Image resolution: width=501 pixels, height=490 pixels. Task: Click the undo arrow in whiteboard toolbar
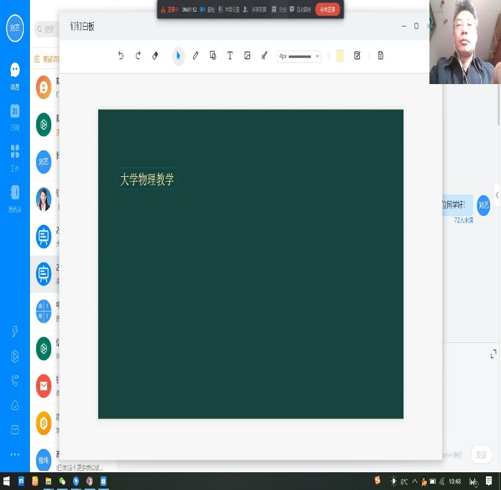[x=121, y=56]
